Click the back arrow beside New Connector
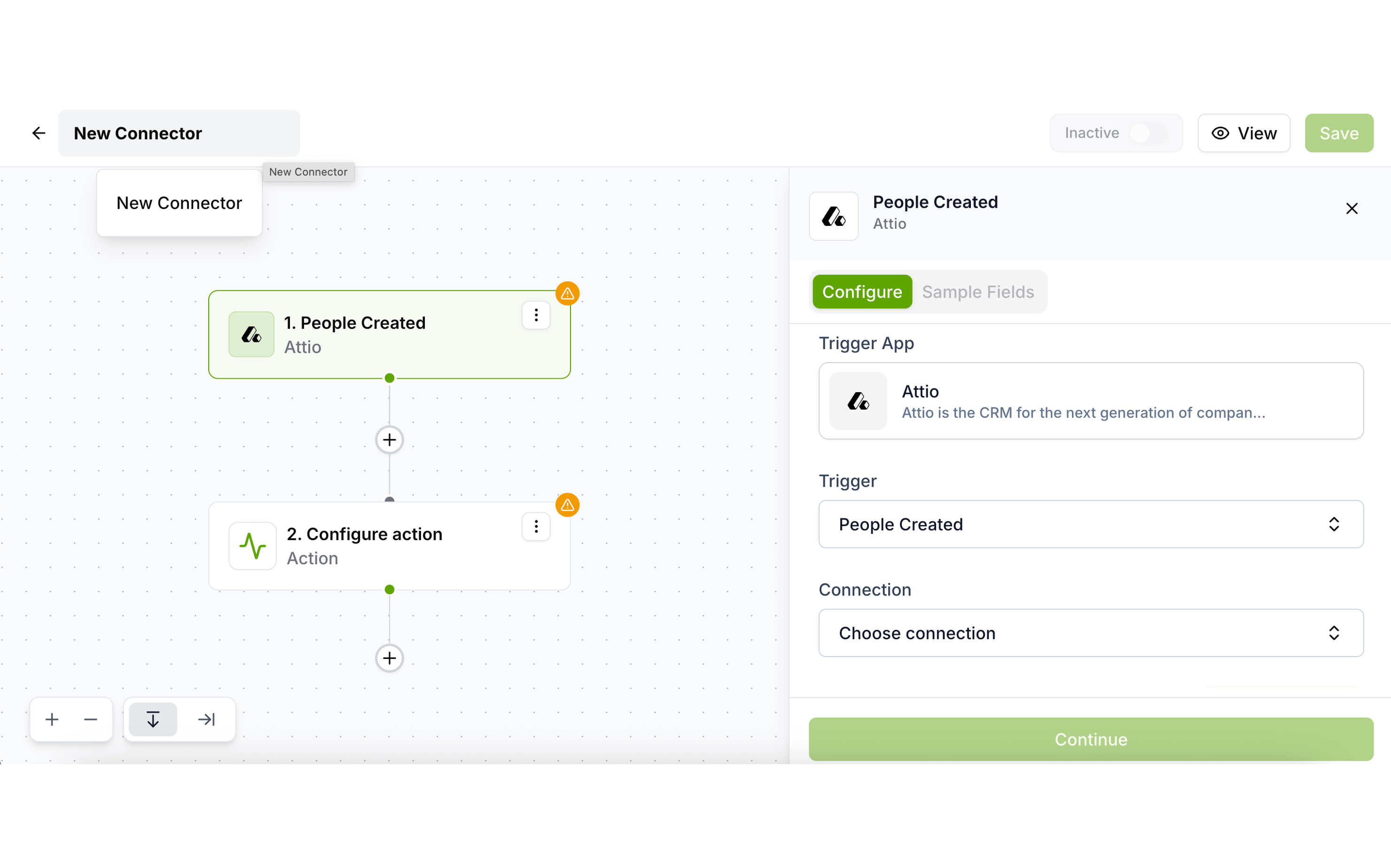The width and height of the screenshot is (1391, 868). tap(39, 133)
